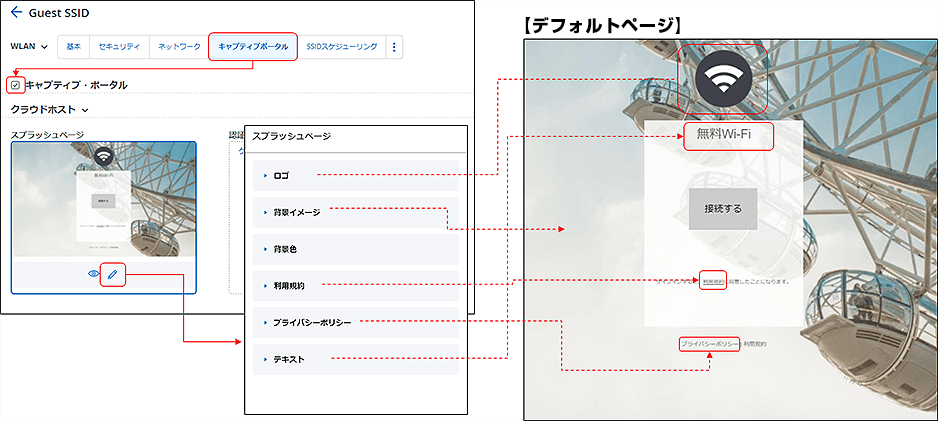Expand the 背景イメージ section

355,212
